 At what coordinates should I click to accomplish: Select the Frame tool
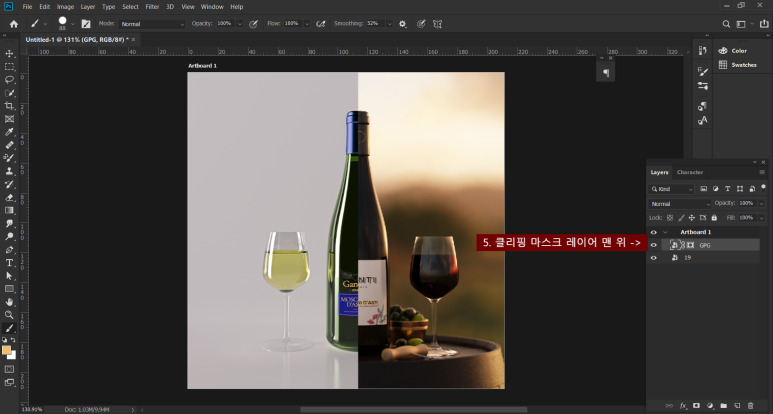tap(9, 119)
